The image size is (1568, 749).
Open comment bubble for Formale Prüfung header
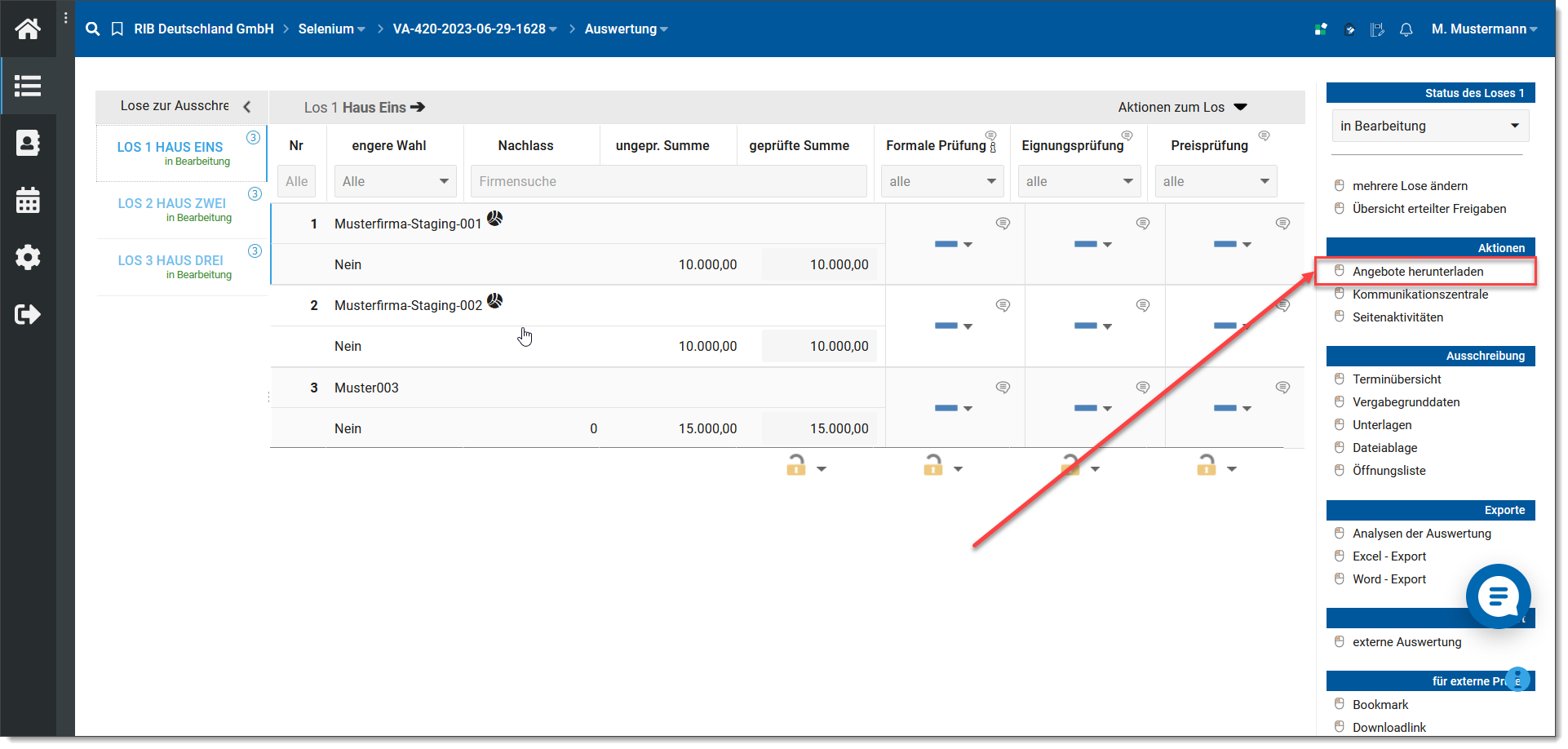tap(990, 135)
